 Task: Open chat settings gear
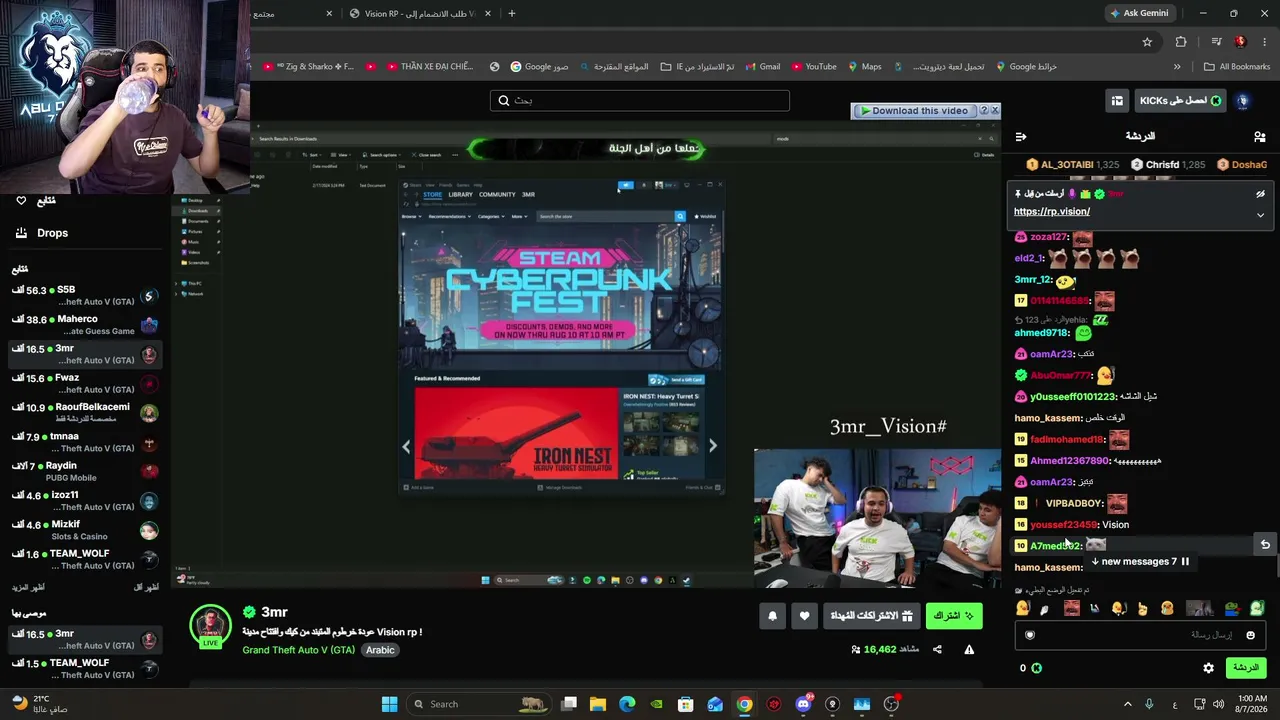click(x=1208, y=668)
